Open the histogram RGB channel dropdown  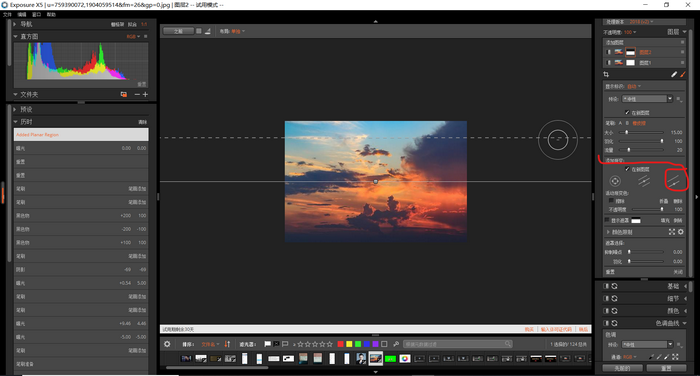coord(133,36)
